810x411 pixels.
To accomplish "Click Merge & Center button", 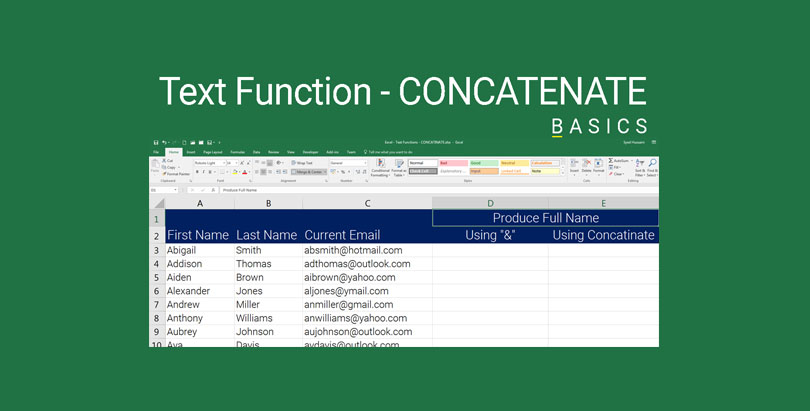I will pos(309,172).
